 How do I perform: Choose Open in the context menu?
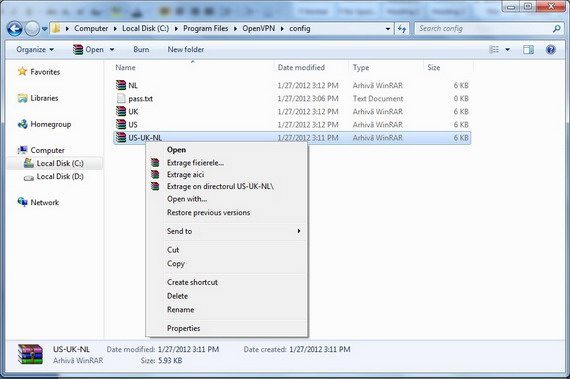click(227, 150)
